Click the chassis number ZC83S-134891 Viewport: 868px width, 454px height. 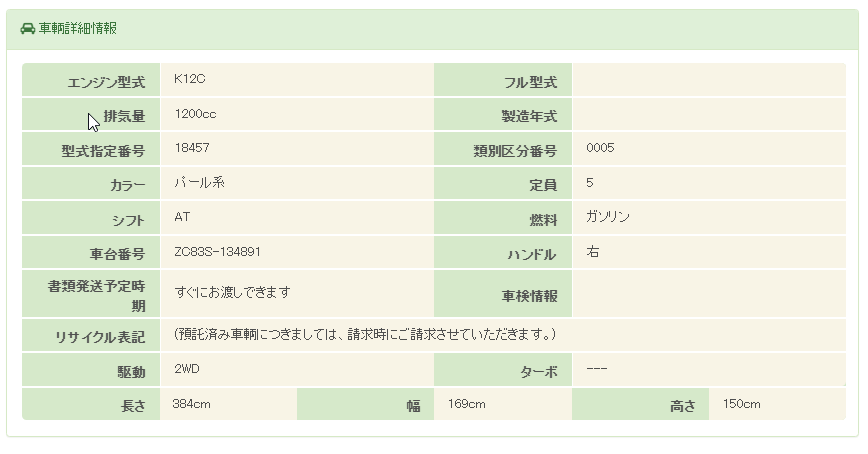click(x=217, y=252)
